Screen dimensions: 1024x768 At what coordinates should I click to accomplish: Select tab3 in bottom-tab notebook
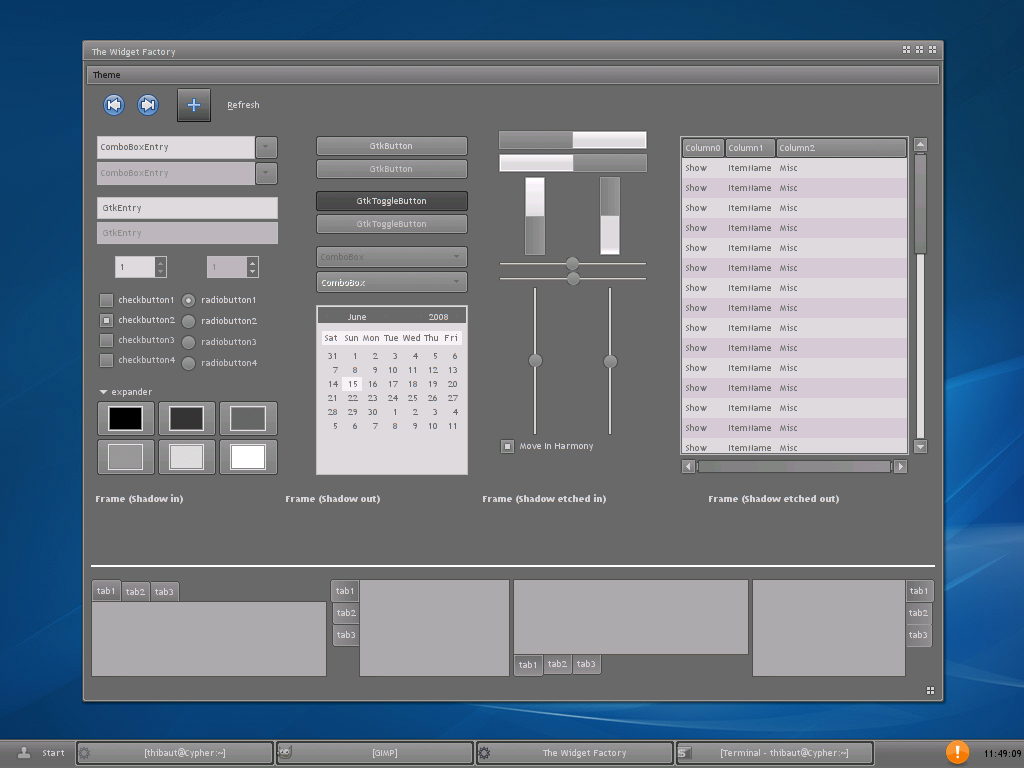coord(586,664)
